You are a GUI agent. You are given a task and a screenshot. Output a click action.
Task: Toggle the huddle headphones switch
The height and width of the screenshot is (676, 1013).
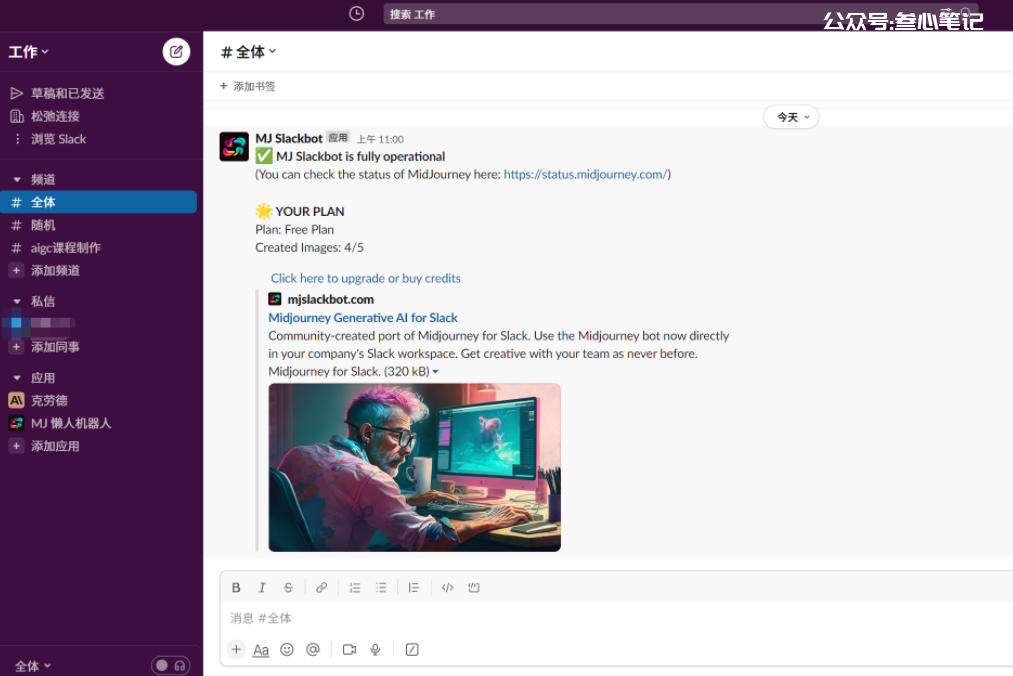tap(171, 665)
